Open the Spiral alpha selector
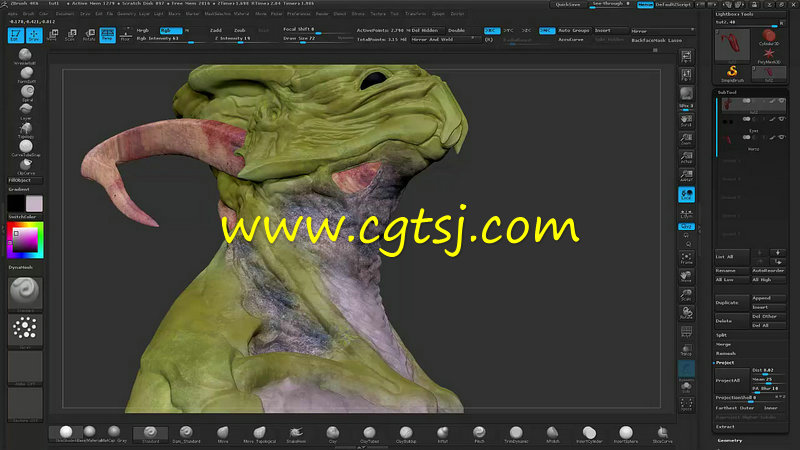The image size is (800, 450). pos(27,93)
